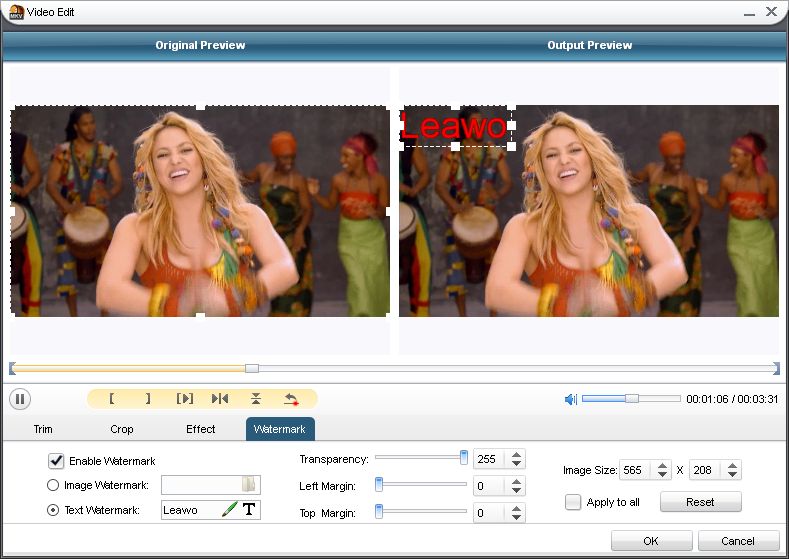Viewport: 789px width, 559px height.
Task: Click the Video Edit app icon
Action: coord(16,12)
